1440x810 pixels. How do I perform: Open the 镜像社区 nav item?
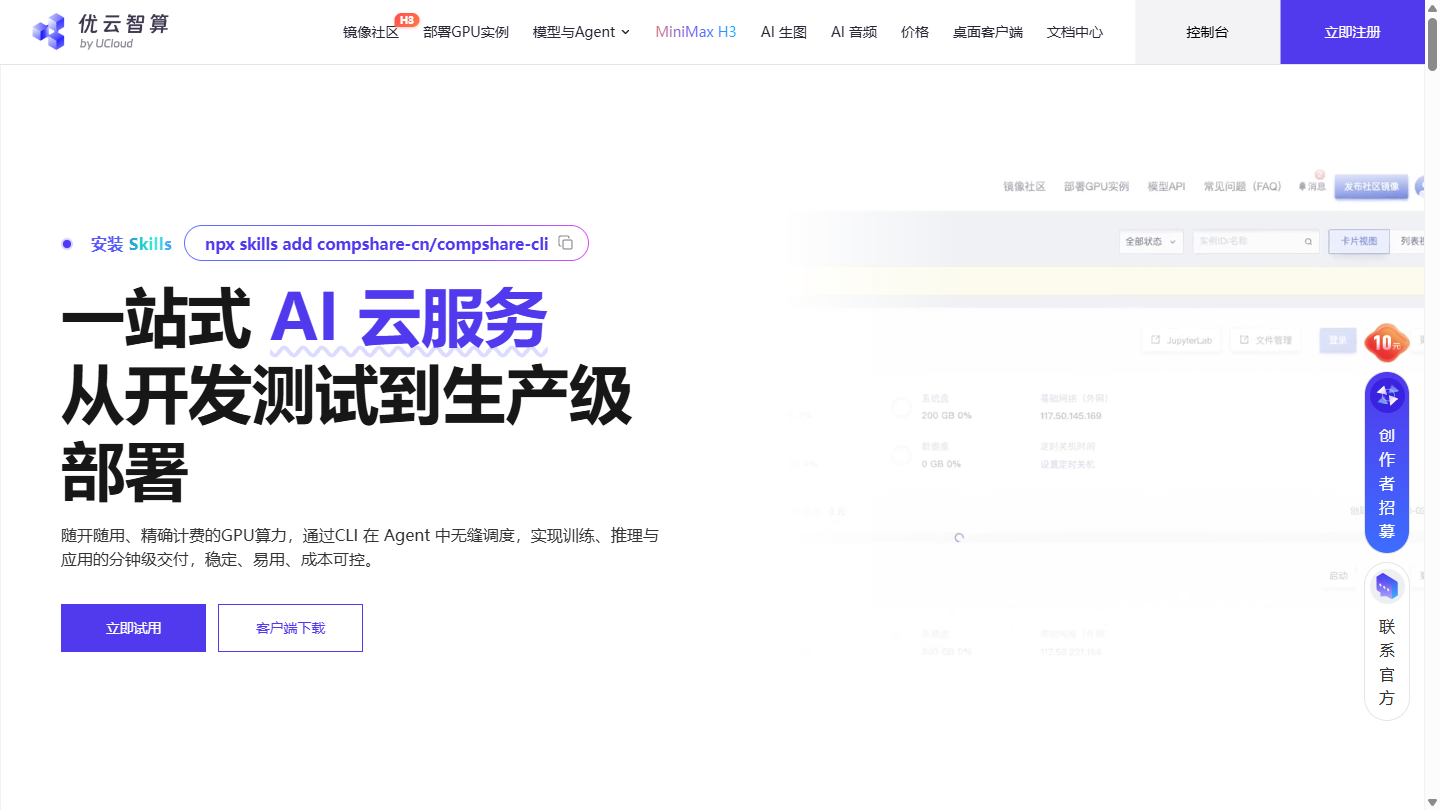371,32
